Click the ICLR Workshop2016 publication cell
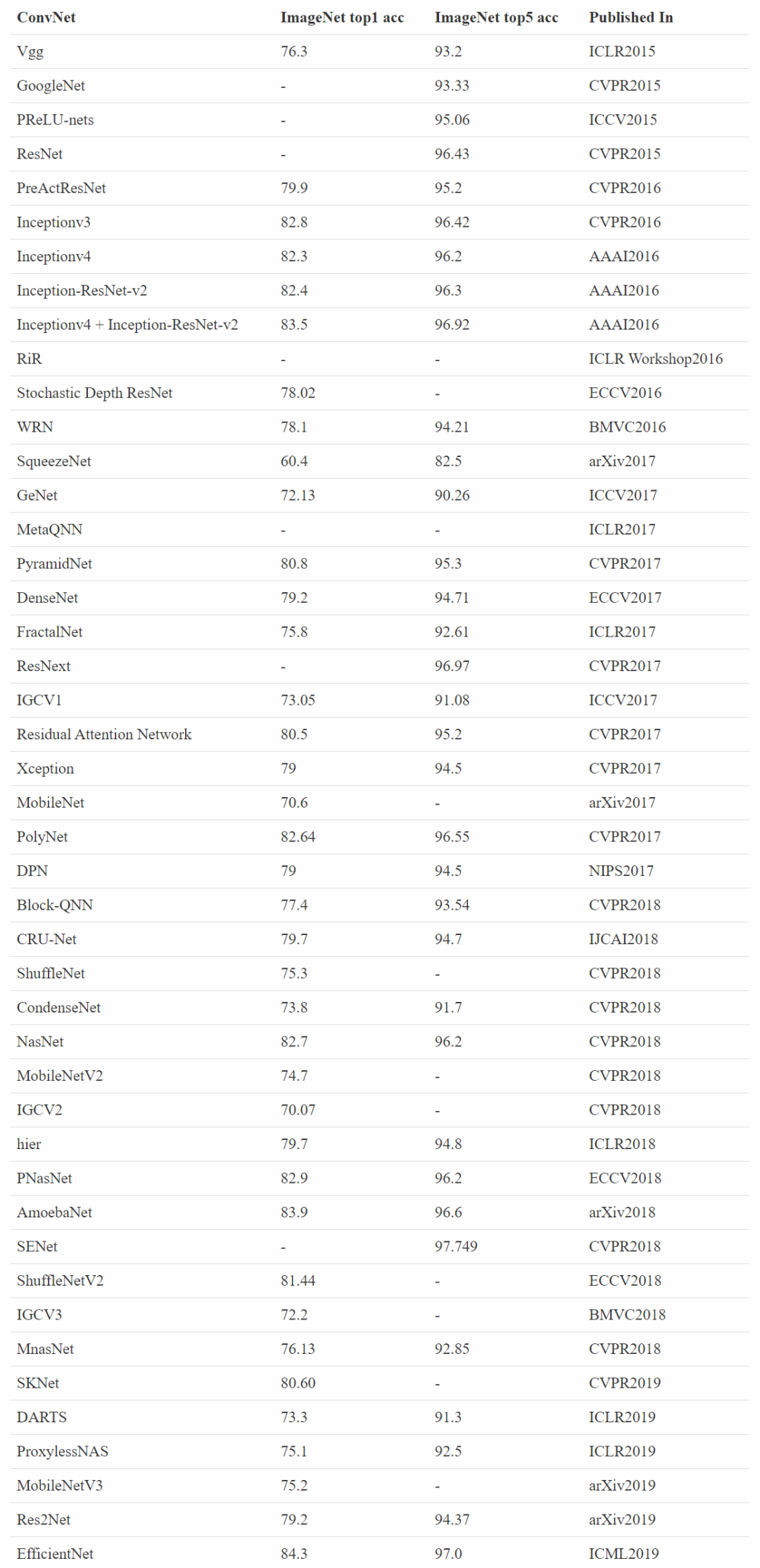Image resolution: width=760 pixels, height=1568 pixels. pos(656,359)
